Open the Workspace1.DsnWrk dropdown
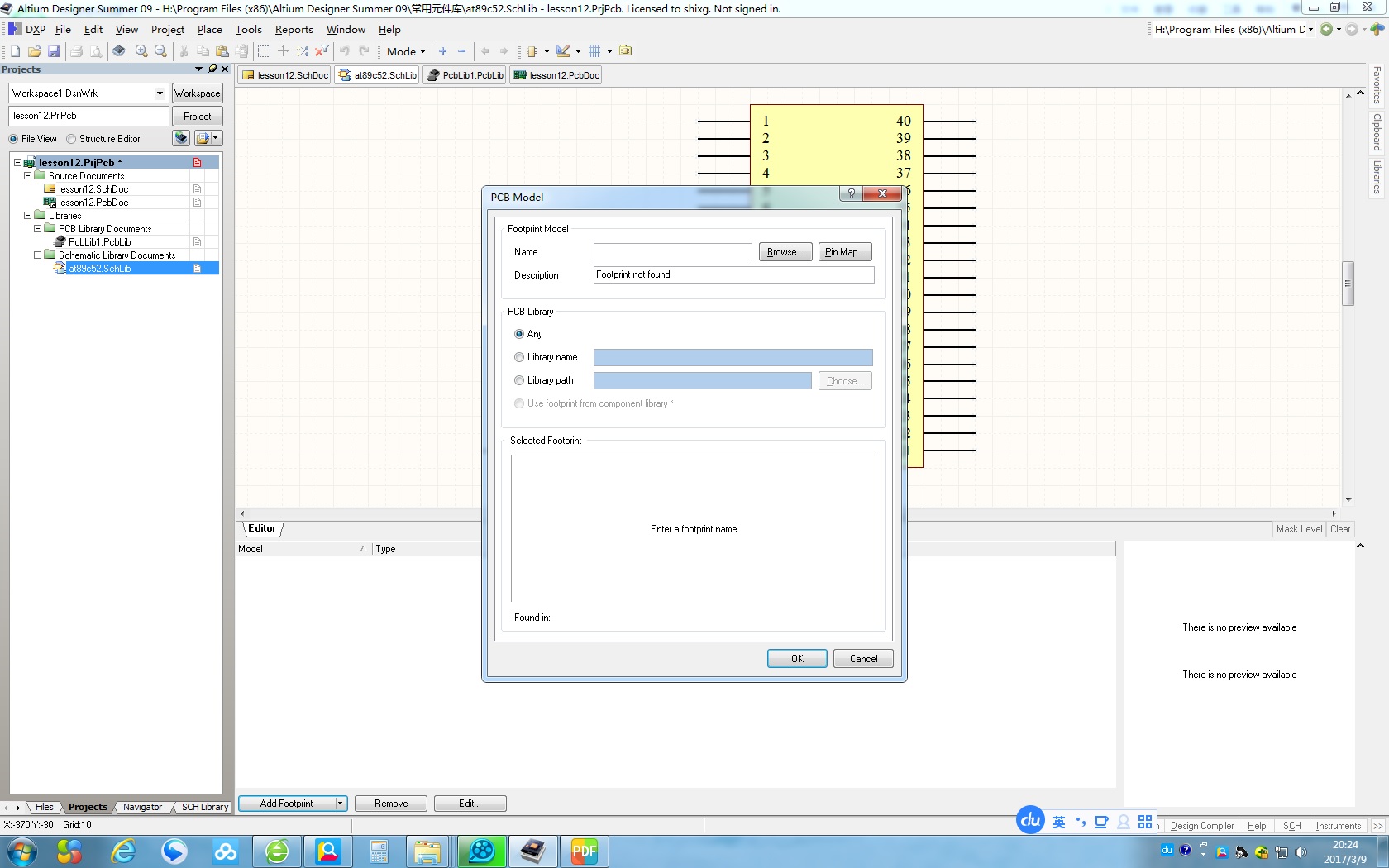Viewport: 1389px width, 868px height. coord(160,93)
